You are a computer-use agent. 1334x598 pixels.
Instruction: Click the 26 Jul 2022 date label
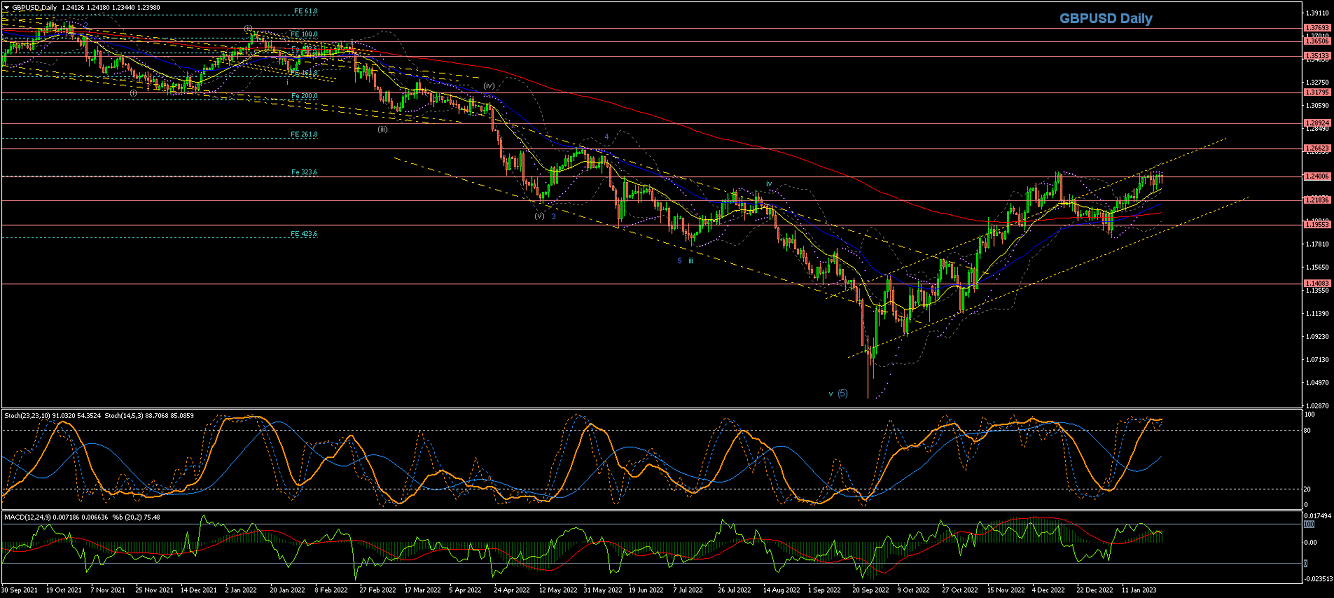[x=733, y=592]
